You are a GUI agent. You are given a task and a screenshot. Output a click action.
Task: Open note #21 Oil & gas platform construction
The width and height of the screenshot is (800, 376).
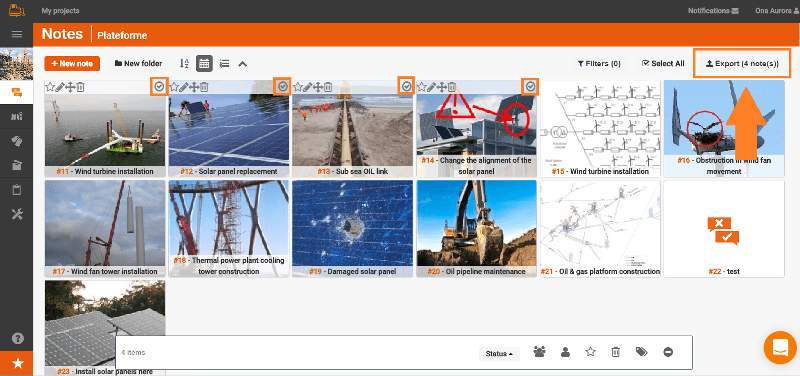[x=600, y=228]
